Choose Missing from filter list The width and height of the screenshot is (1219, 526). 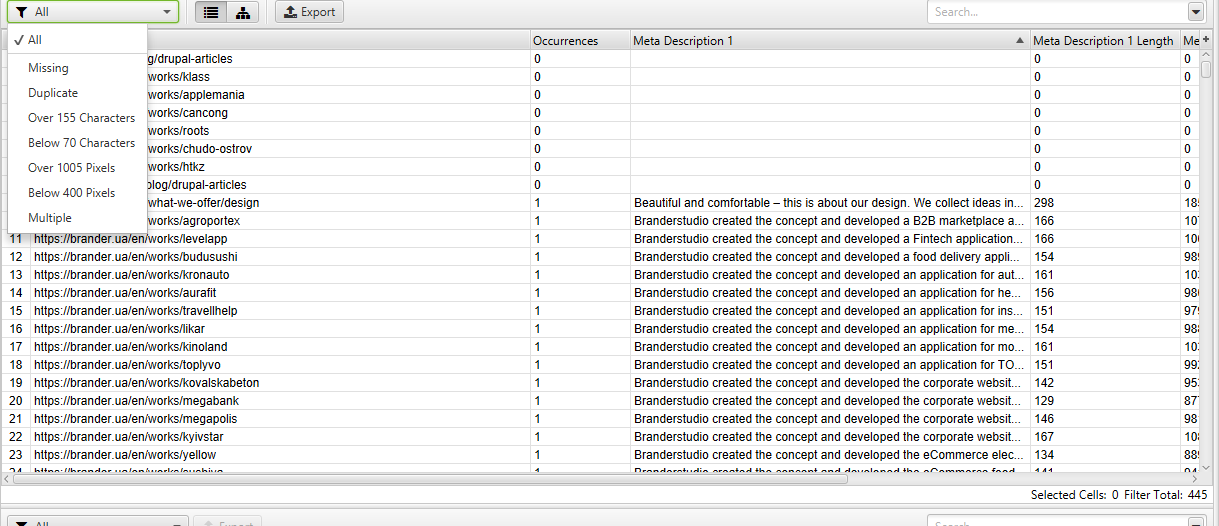tap(48, 68)
